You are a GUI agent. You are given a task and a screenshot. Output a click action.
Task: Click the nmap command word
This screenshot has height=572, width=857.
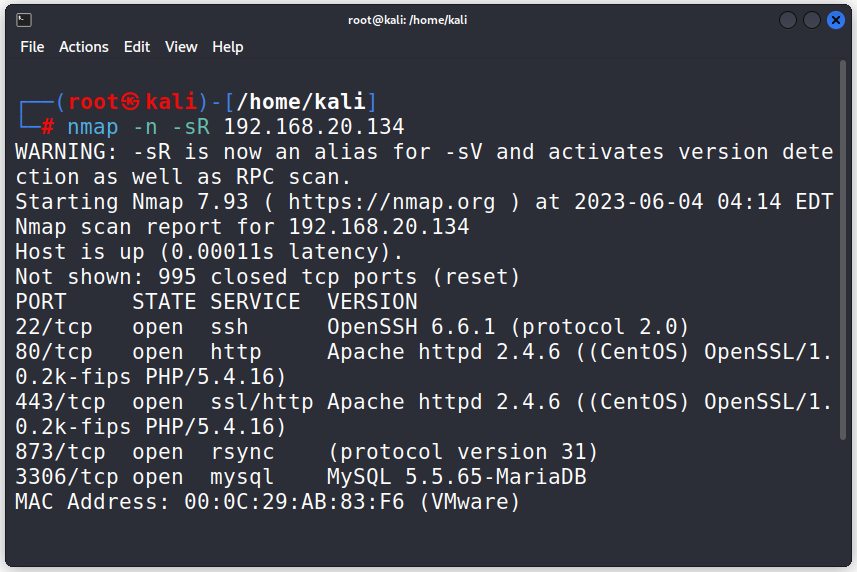[x=92, y=127]
